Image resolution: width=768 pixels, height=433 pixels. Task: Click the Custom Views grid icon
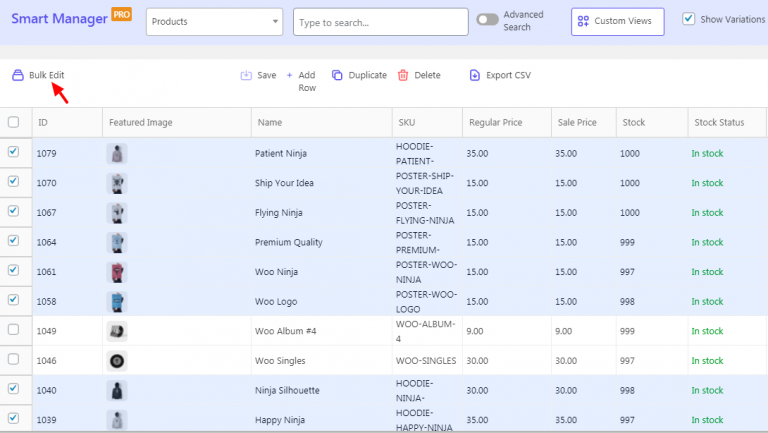583,21
